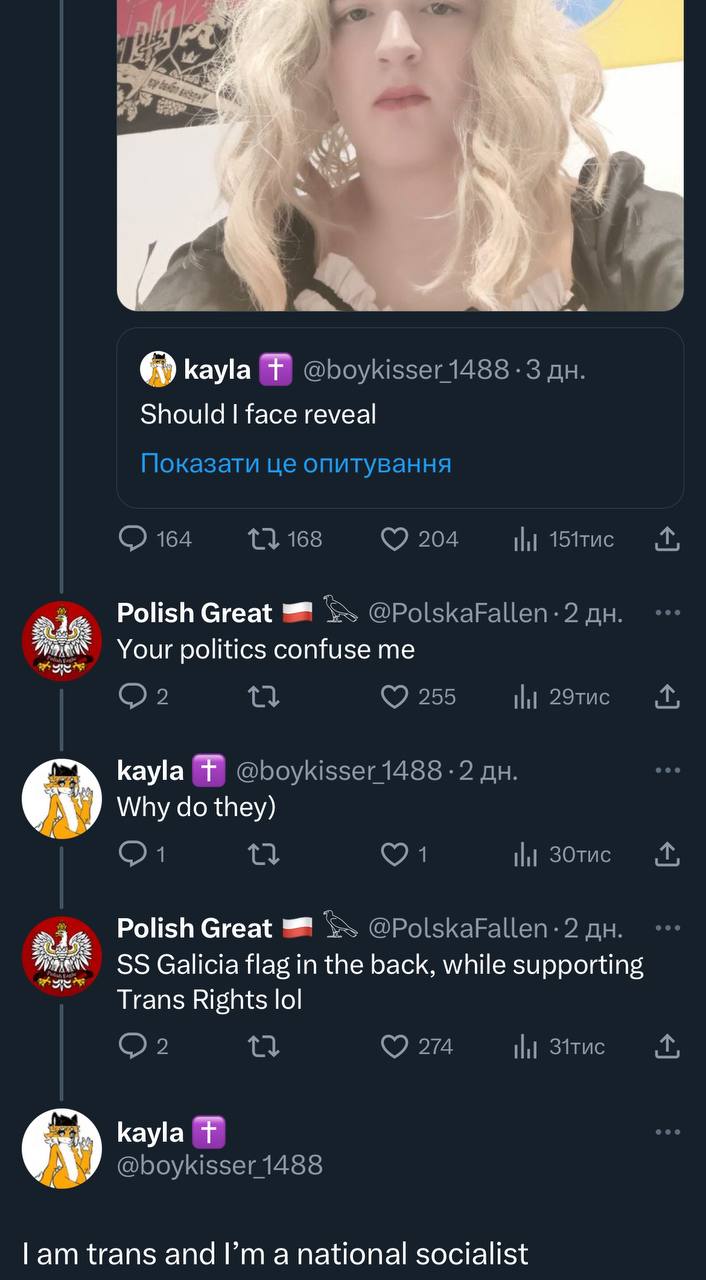This screenshot has width=706, height=1280.
Task: Share the 'SS Galicia flag' reply
Action: coord(667,1046)
